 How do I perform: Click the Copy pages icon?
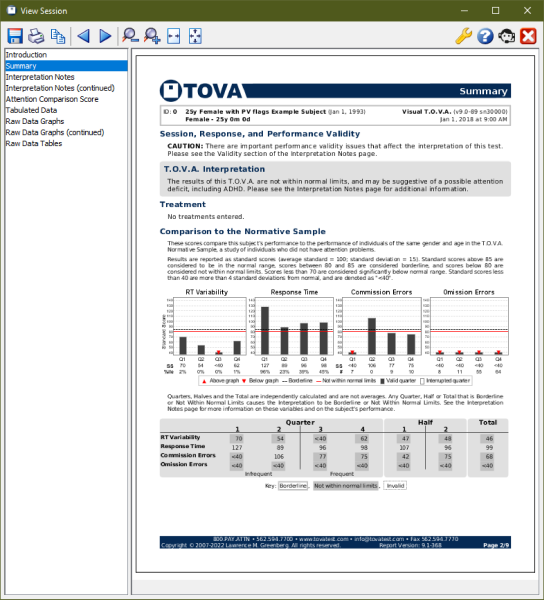tap(58, 36)
